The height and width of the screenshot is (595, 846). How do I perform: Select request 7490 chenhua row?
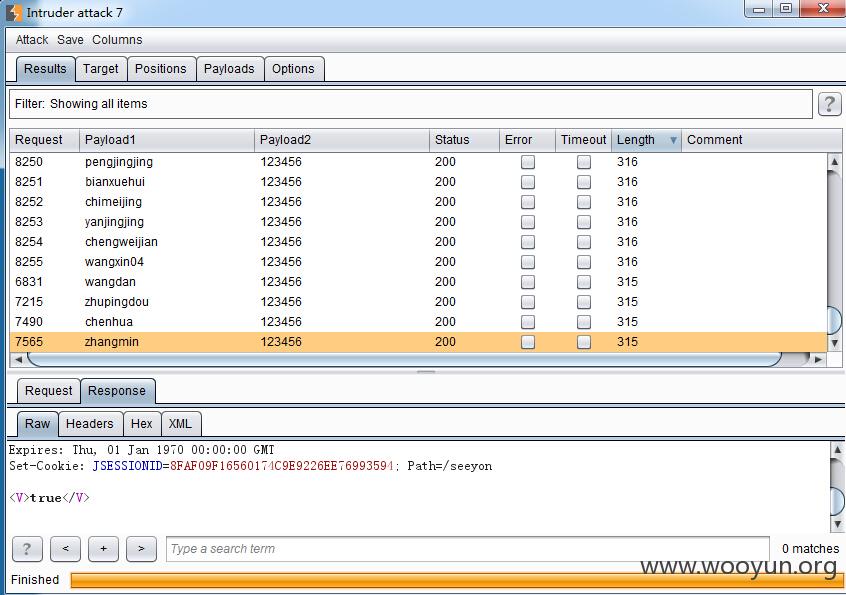[418, 322]
